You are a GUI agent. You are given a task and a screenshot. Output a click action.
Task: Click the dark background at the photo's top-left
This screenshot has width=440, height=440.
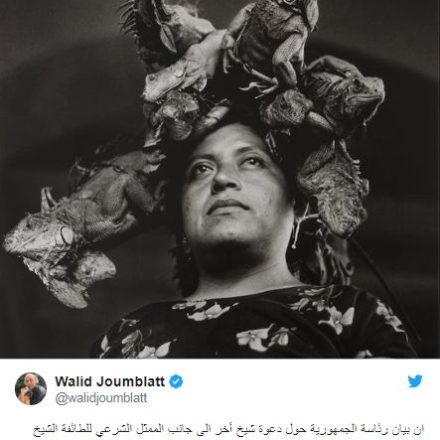click(50, 50)
